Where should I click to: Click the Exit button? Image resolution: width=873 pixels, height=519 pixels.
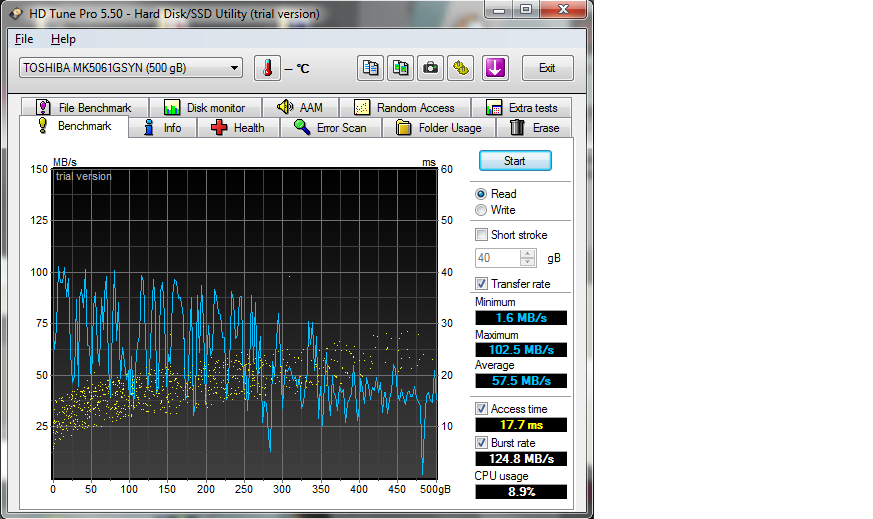547,68
